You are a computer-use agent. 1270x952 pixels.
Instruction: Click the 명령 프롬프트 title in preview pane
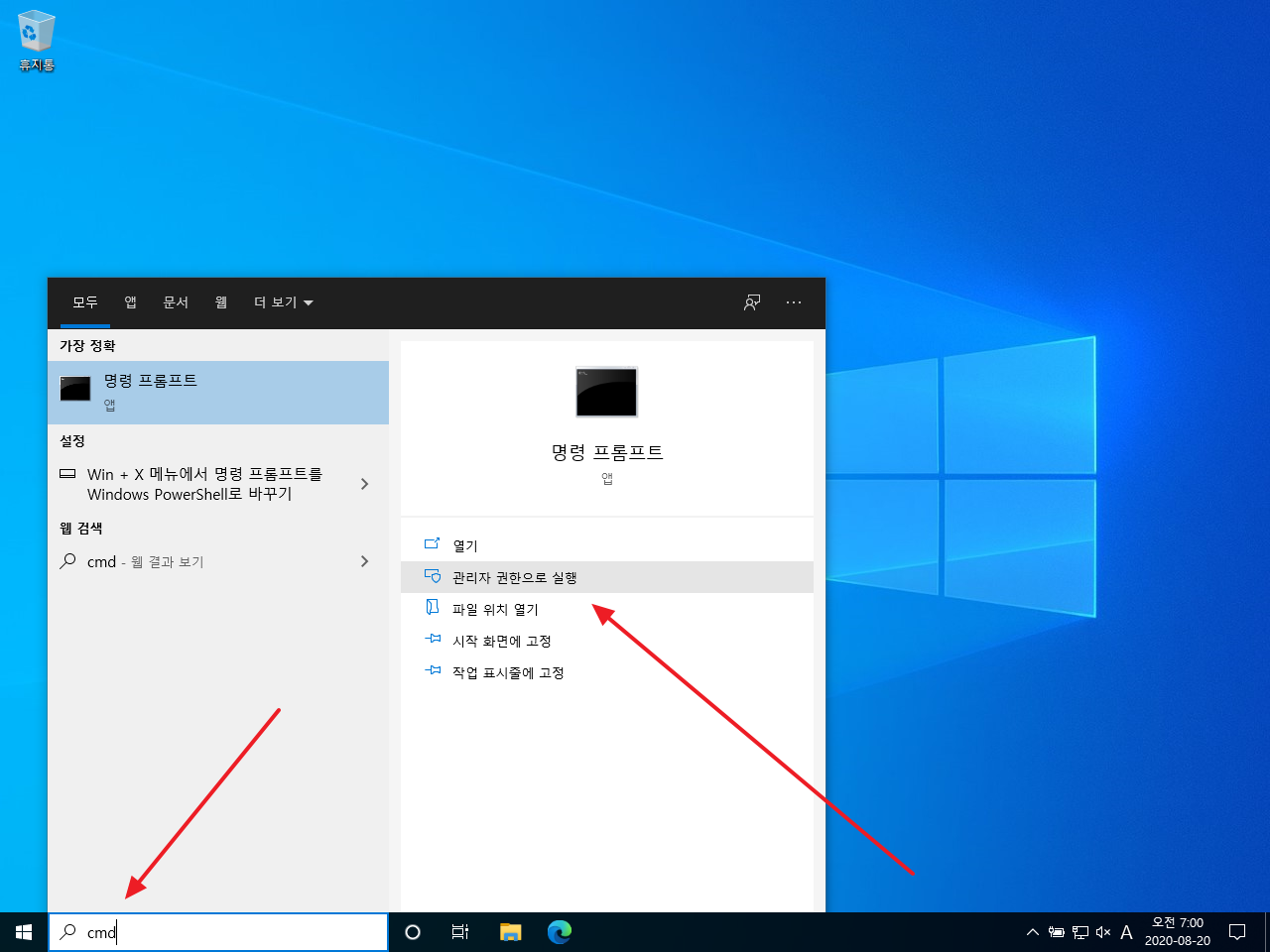click(607, 452)
